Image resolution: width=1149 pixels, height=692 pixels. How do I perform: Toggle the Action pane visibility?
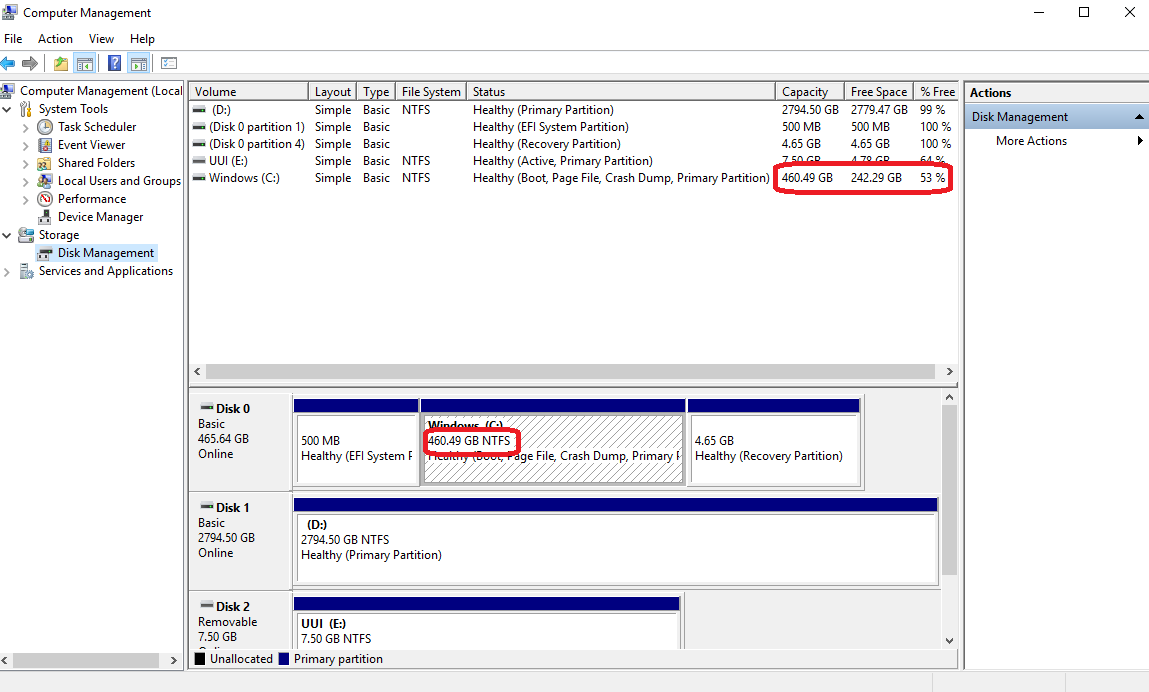point(138,63)
